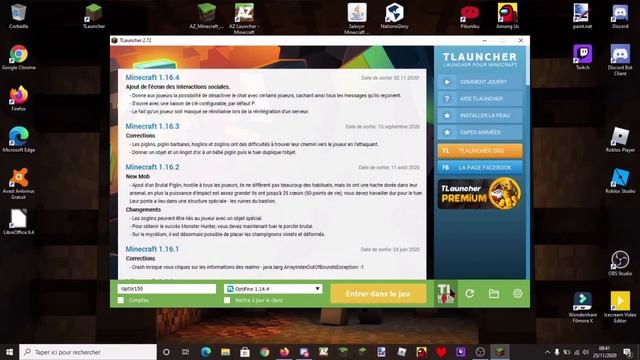Select TLauncher desktop shortcut
Viewport: 640px width, 360px height.
(x=93, y=16)
